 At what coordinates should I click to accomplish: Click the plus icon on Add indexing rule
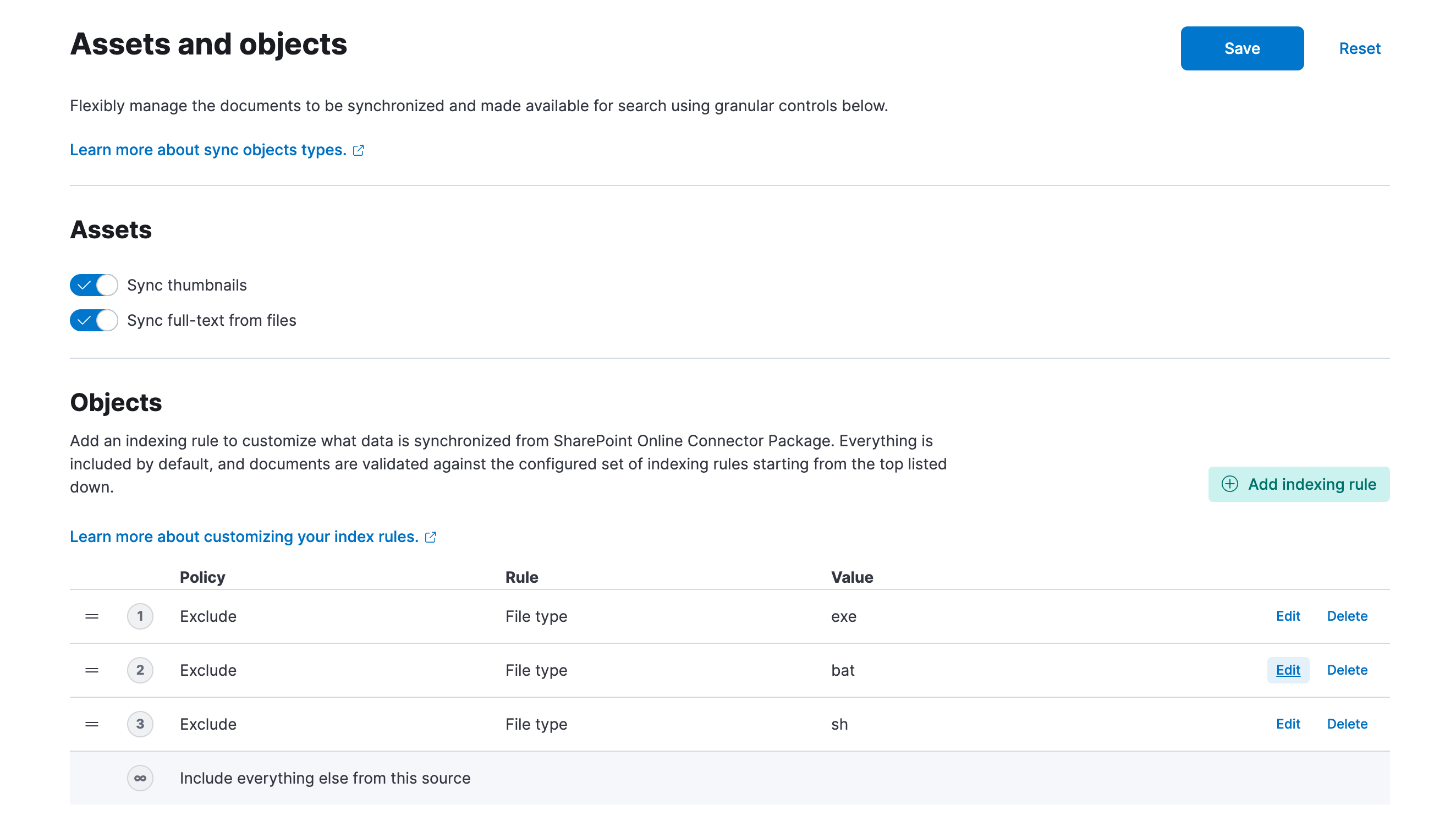(x=1229, y=485)
